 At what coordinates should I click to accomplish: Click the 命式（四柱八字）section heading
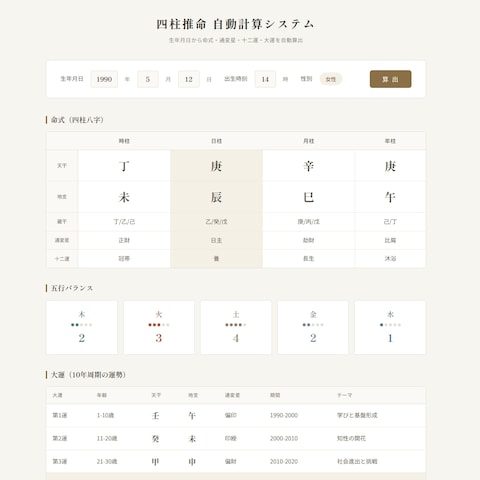click(x=77, y=120)
